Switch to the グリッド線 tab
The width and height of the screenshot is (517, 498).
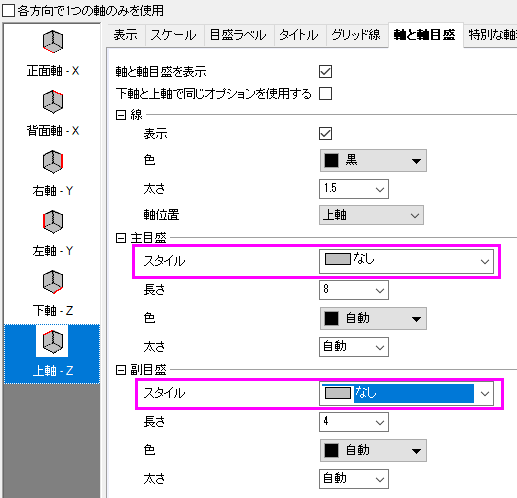(x=356, y=35)
